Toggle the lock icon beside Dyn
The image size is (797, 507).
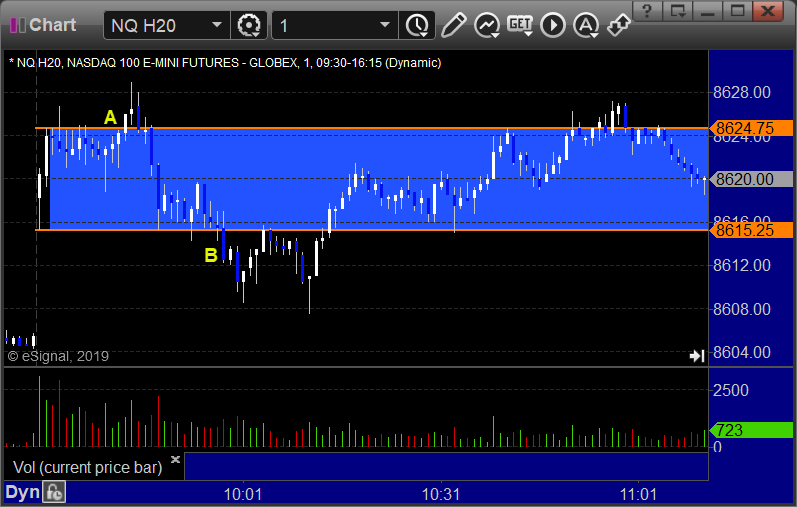[54, 492]
